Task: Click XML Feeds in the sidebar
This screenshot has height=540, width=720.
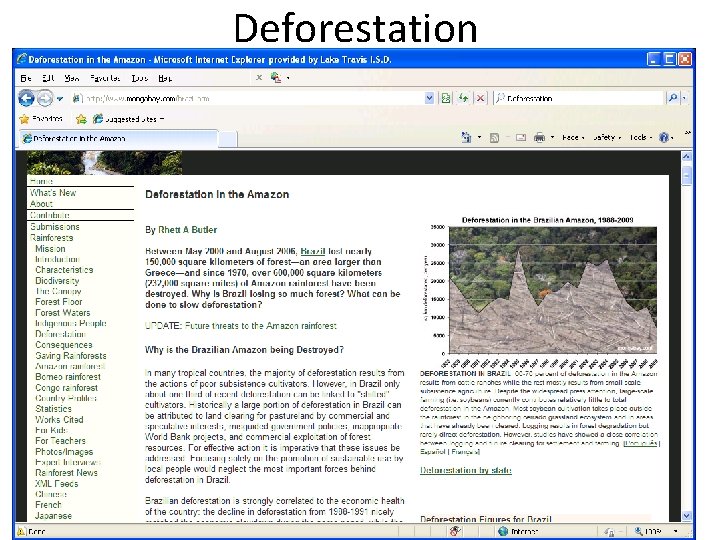Action: pos(56,484)
